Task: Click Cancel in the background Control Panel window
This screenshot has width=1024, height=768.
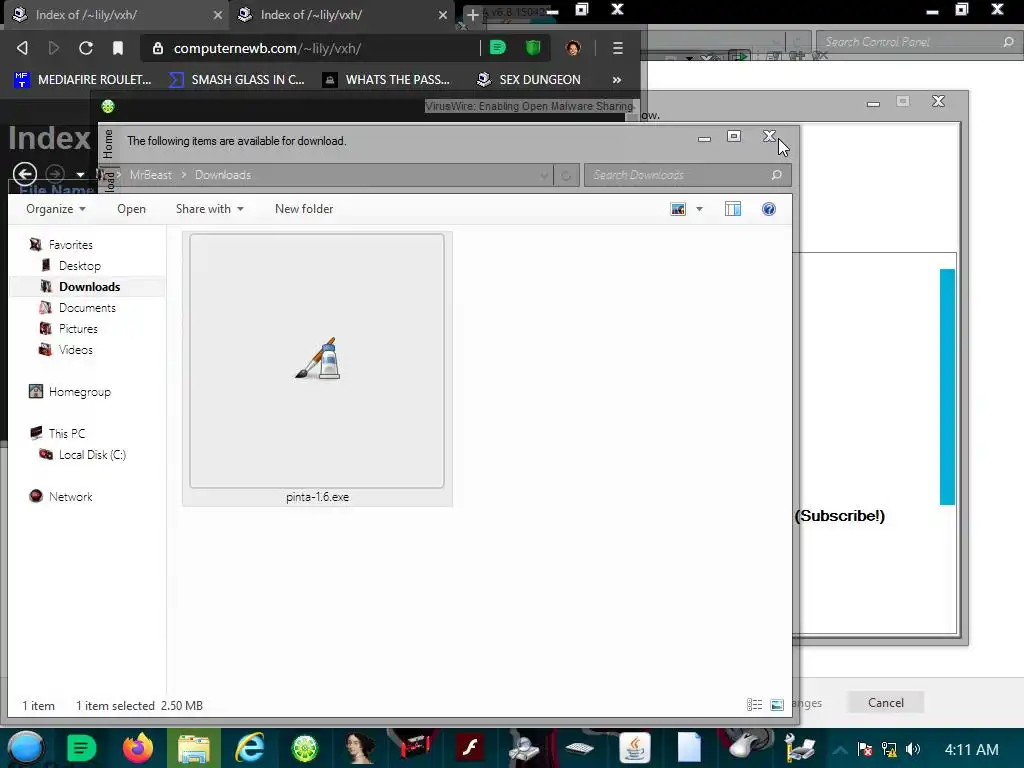Action: pyautogui.click(x=886, y=703)
